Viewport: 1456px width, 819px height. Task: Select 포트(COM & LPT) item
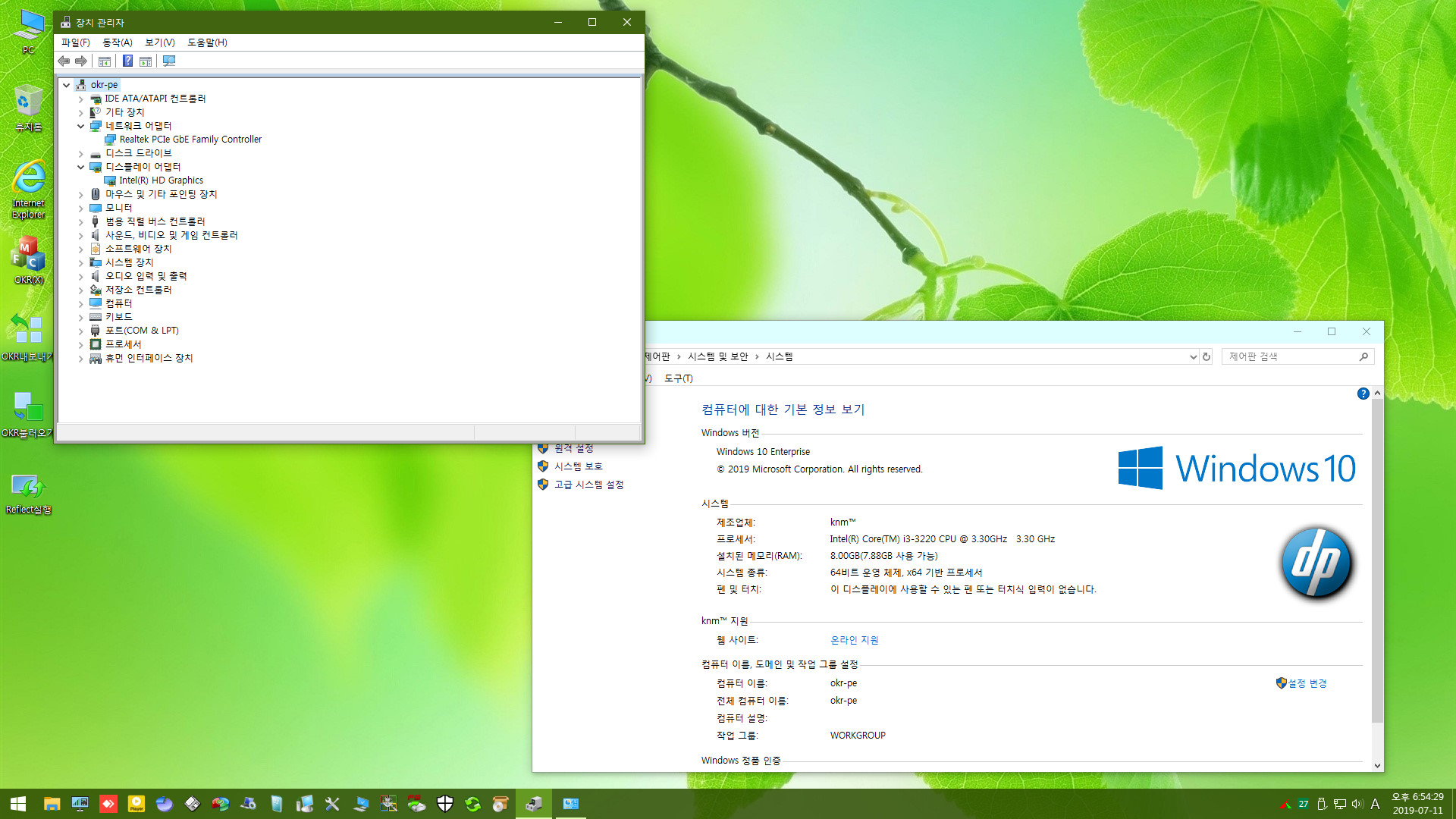coord(142,331)
